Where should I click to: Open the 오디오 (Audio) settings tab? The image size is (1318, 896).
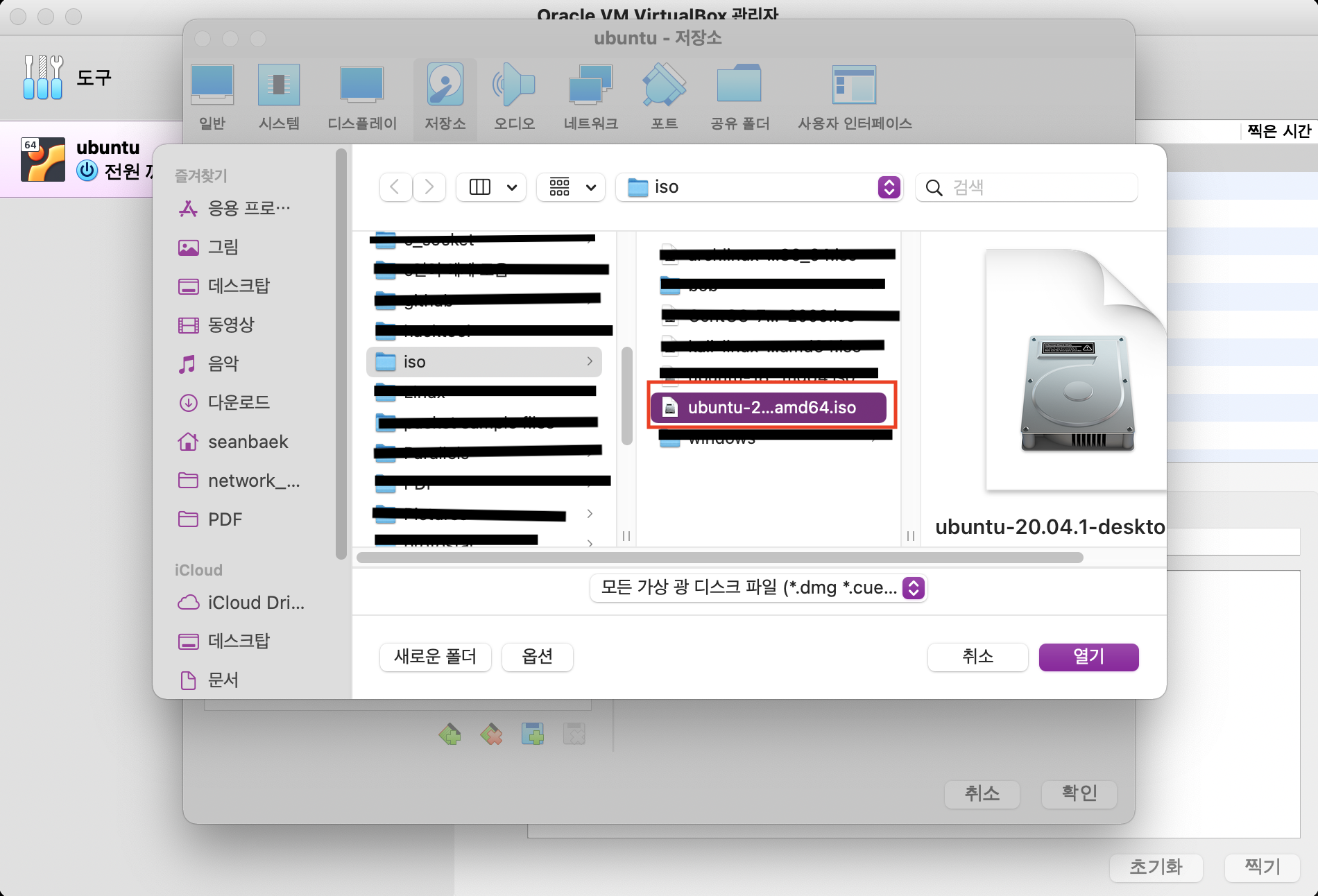pos(514,97)
